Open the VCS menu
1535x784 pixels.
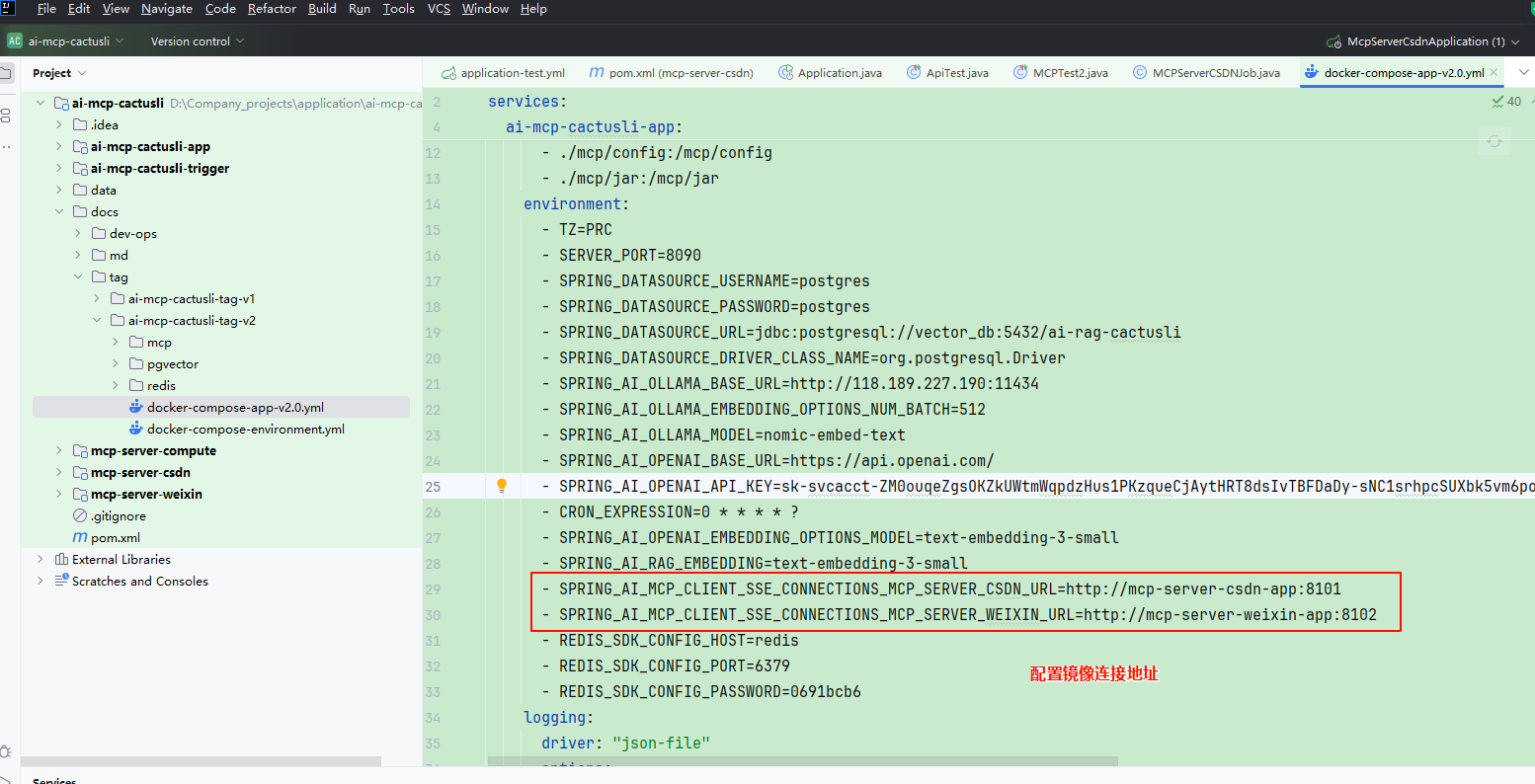click(439, 9)
